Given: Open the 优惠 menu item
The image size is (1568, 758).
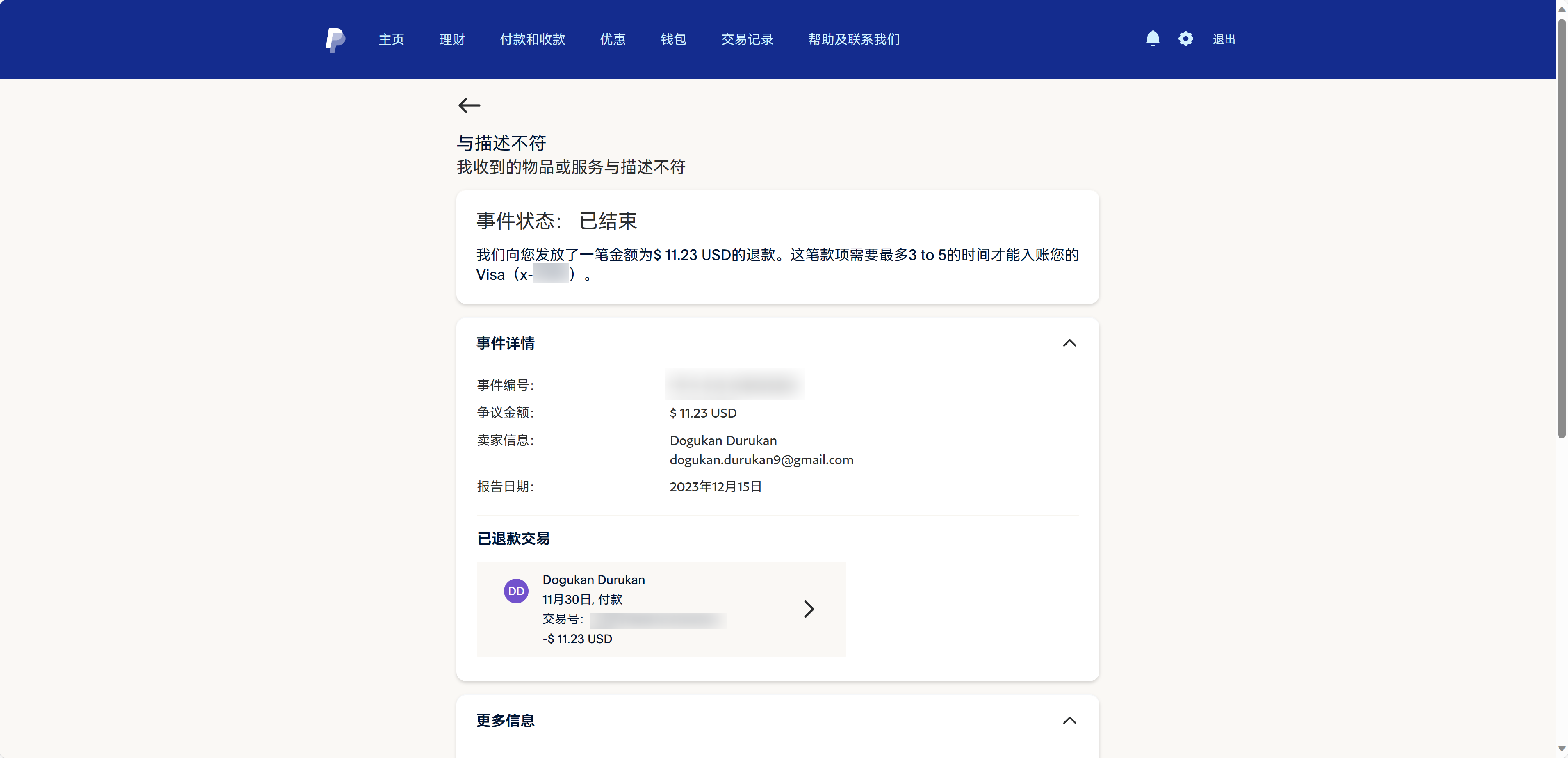Looking at the screenshot, I should pos(613,39).
